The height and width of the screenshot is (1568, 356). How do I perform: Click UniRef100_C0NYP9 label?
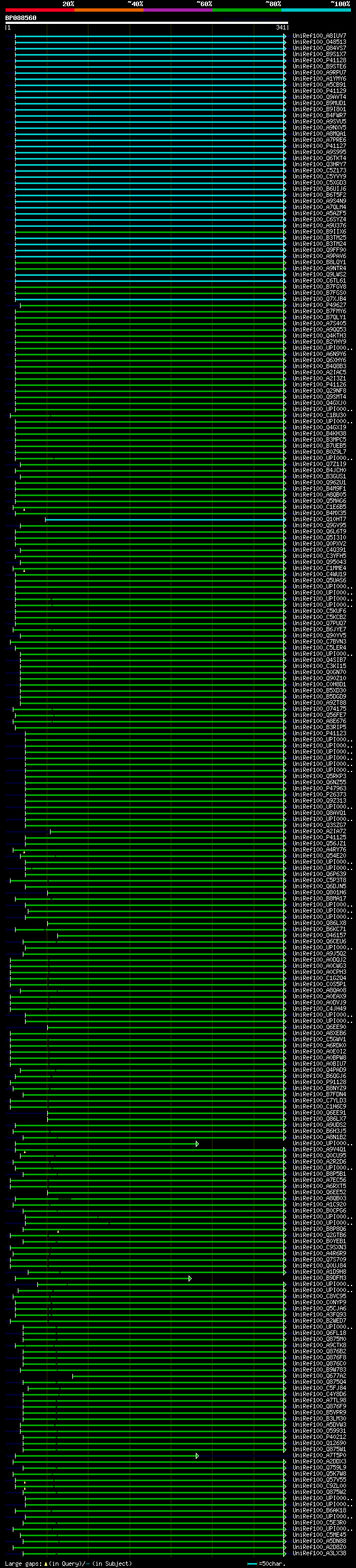pyautogui.click(x=319, y=1302)
